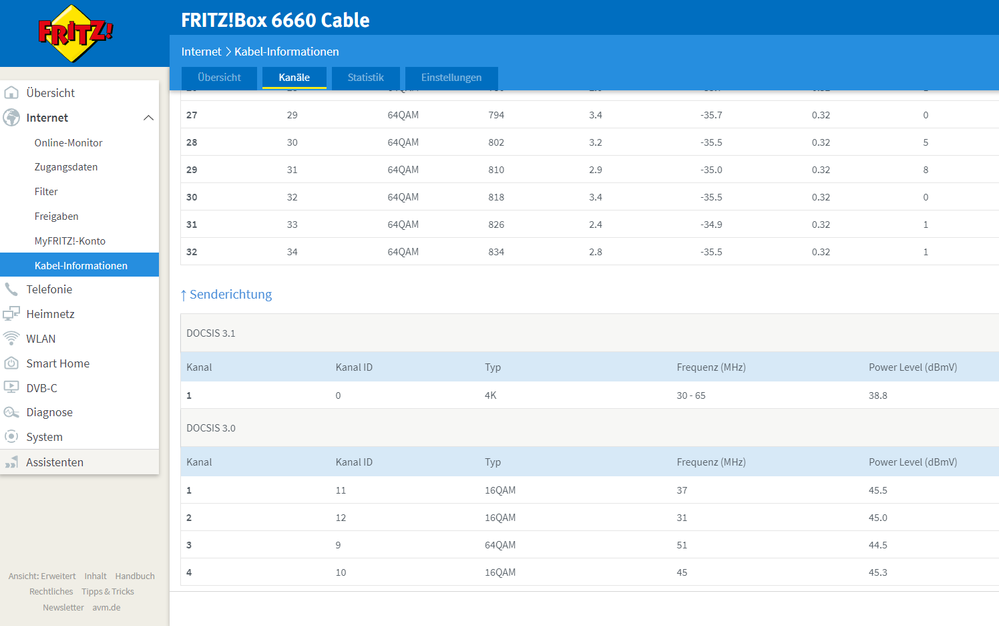Click the 4K type cell
Image resolution: width=999 pixels, height=626 pixels.
[x=491, y=395]
